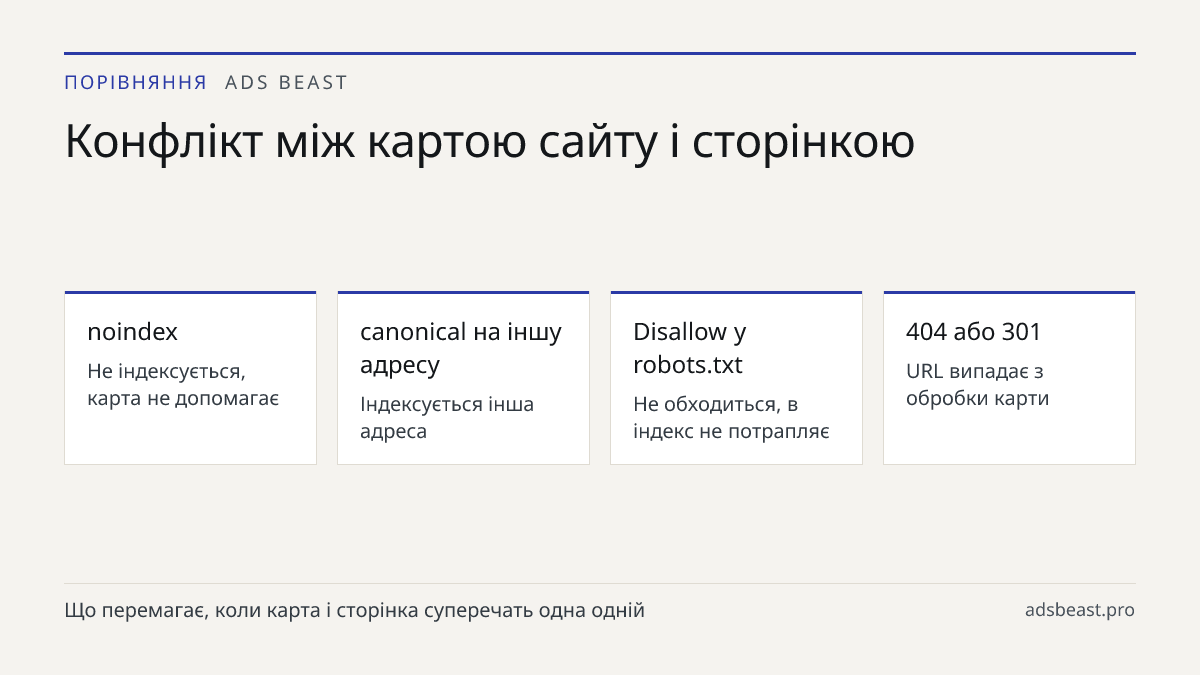Select the 'noindex' card title
Viewport: 1200px width, 675px height.
(133, 332)
